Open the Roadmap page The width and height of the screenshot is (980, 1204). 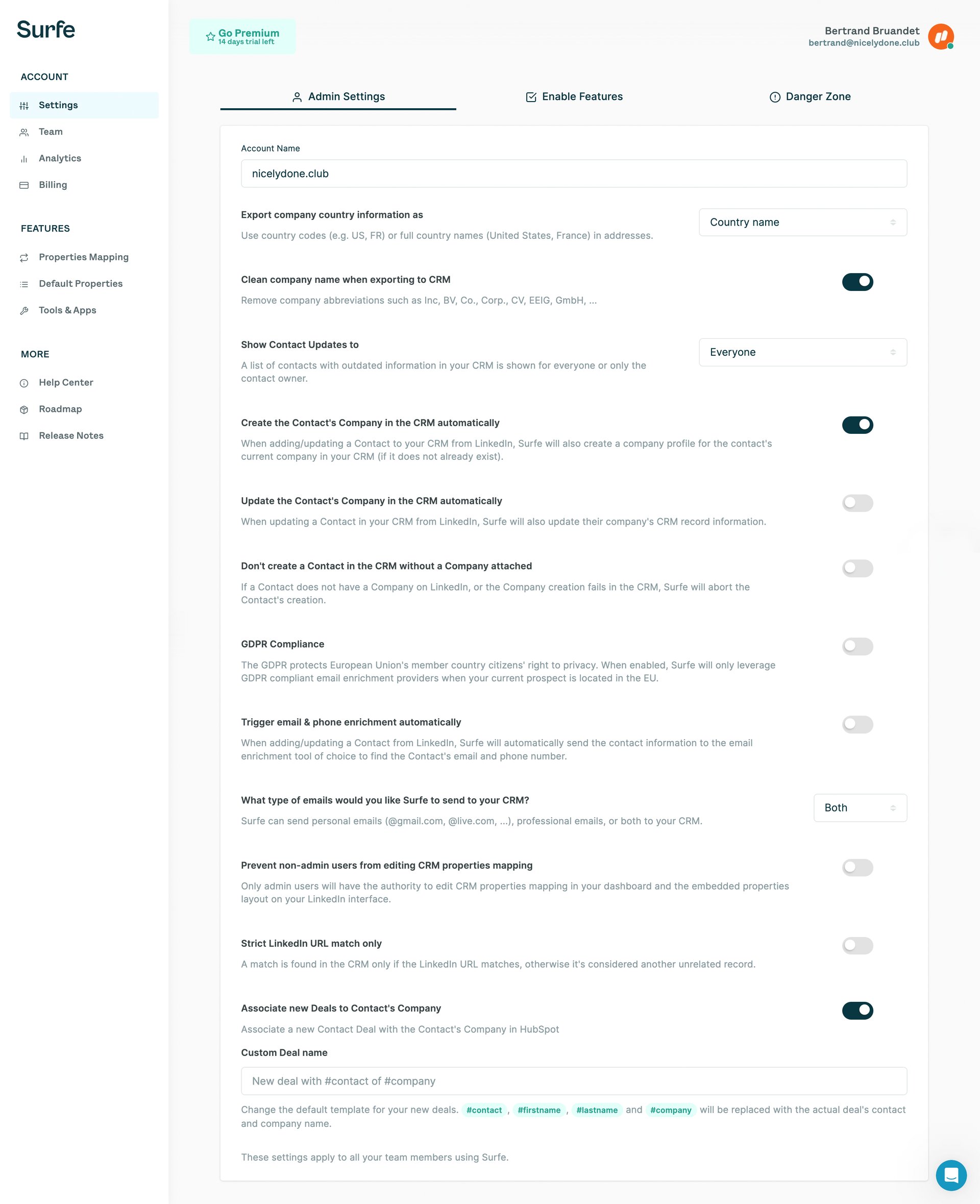tap(60, 409)
